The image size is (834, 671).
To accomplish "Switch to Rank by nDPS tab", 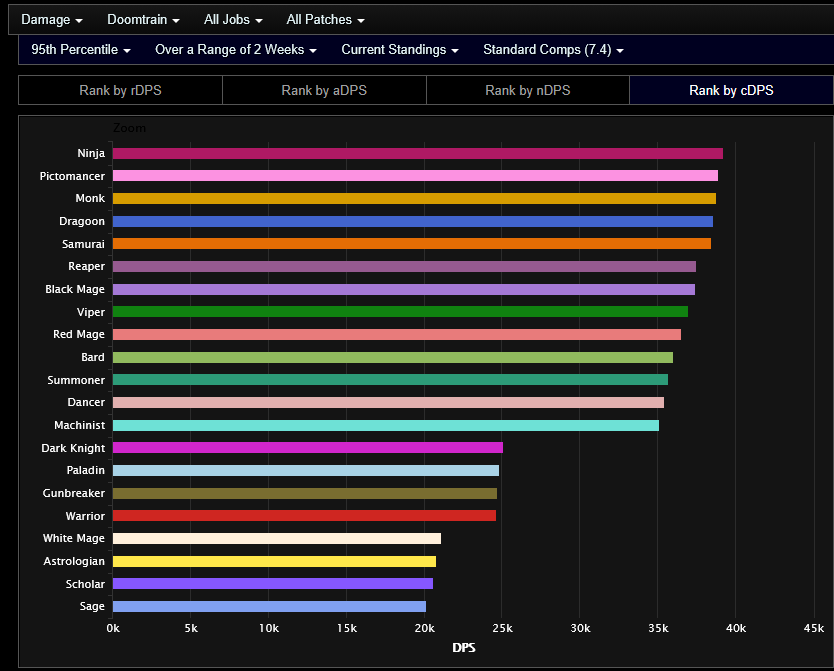I will [x=528, y=90].
